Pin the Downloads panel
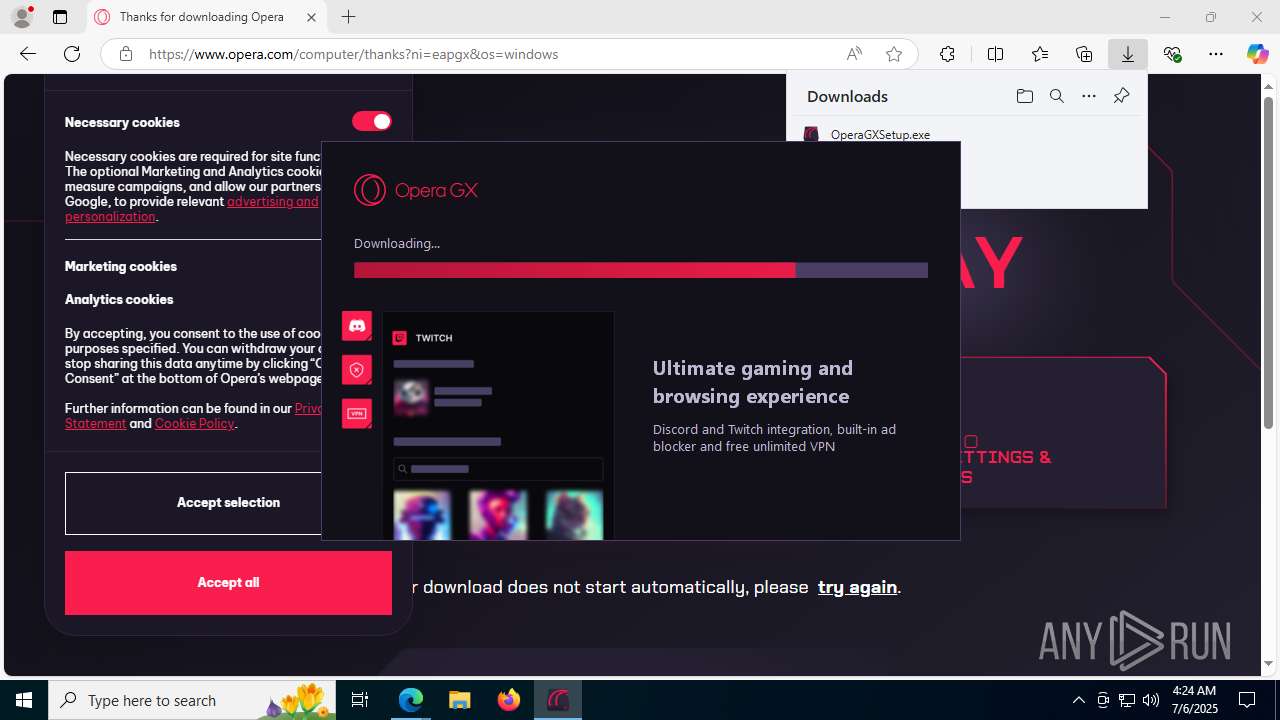1280x720 pixels. click(1121, 96)
